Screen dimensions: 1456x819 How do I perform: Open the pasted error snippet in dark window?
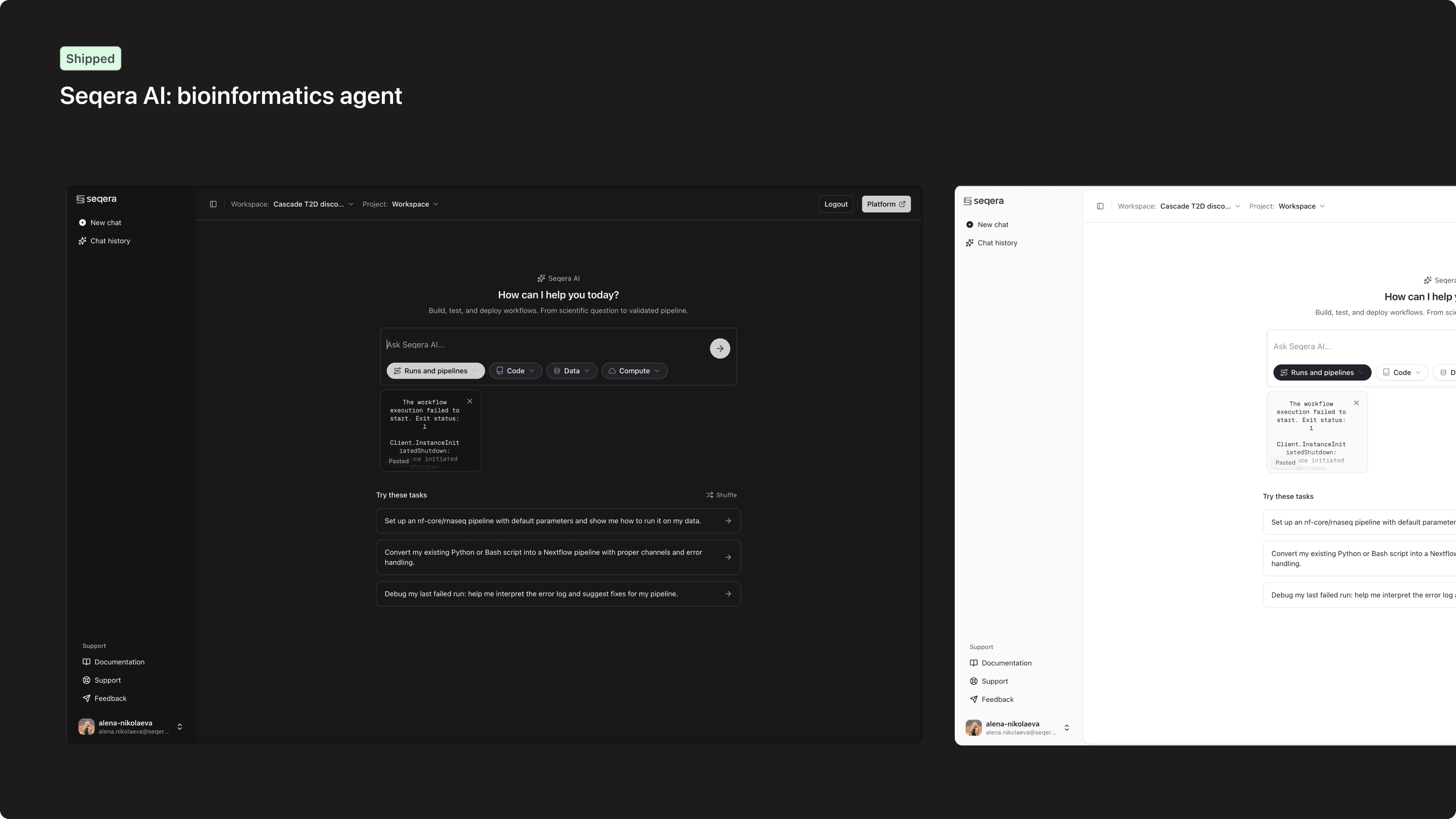pyautogui.click(x=431, y=431)
